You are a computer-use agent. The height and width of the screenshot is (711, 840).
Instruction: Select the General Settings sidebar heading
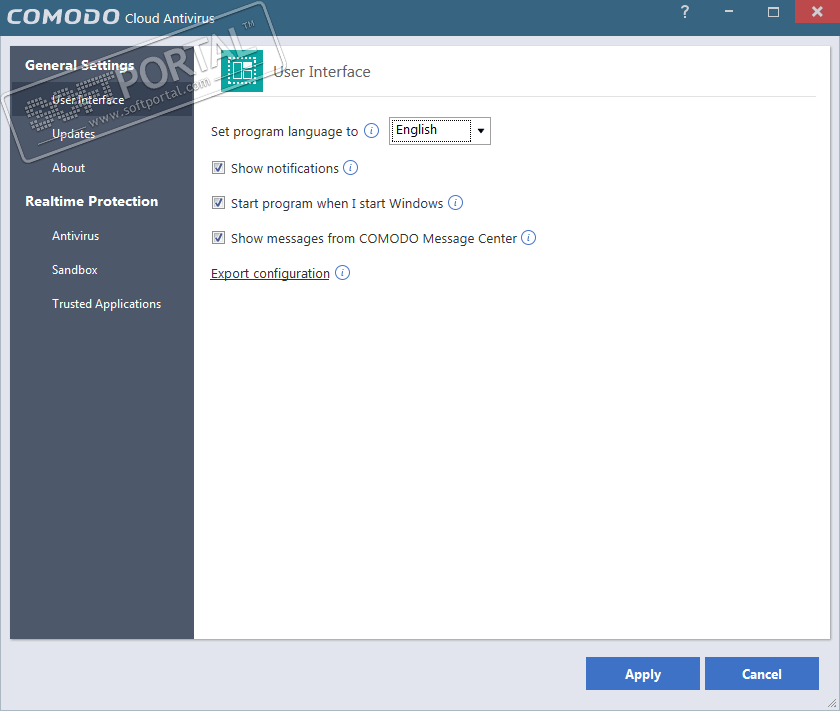pyautogui.click(x=79, y=65)
